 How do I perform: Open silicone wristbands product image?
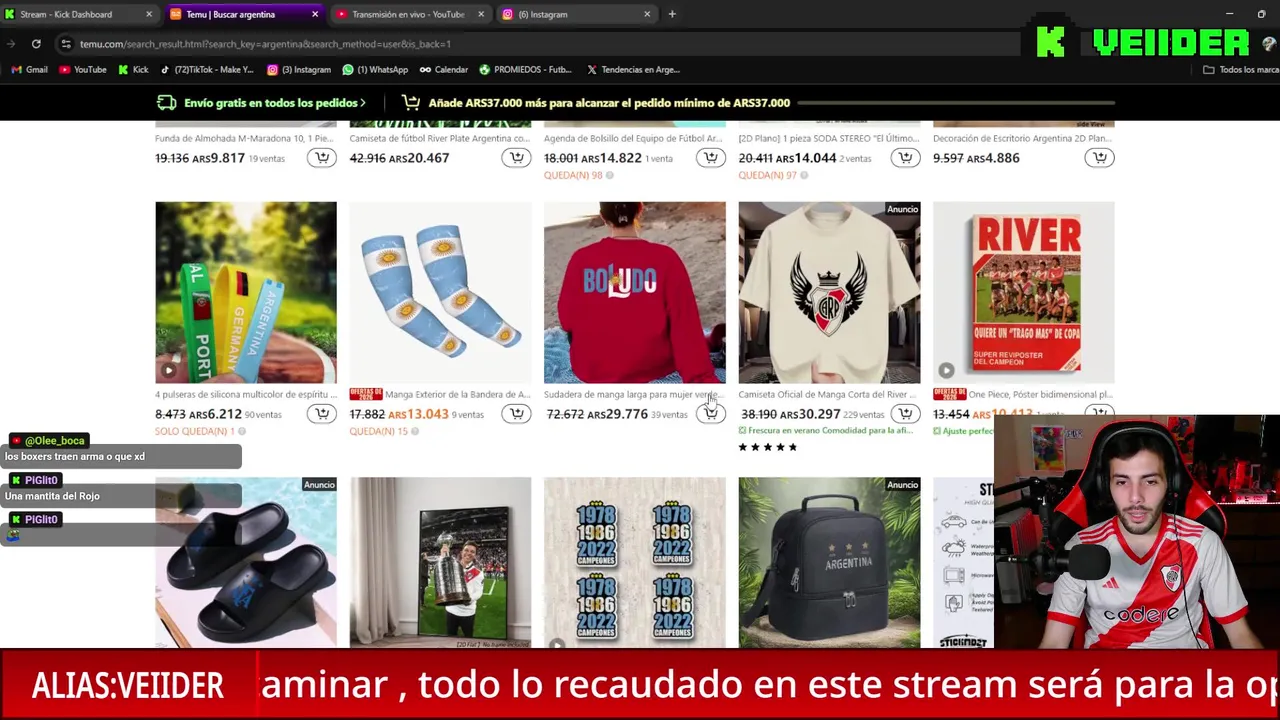pyautogui.click(x=246, y=292)
